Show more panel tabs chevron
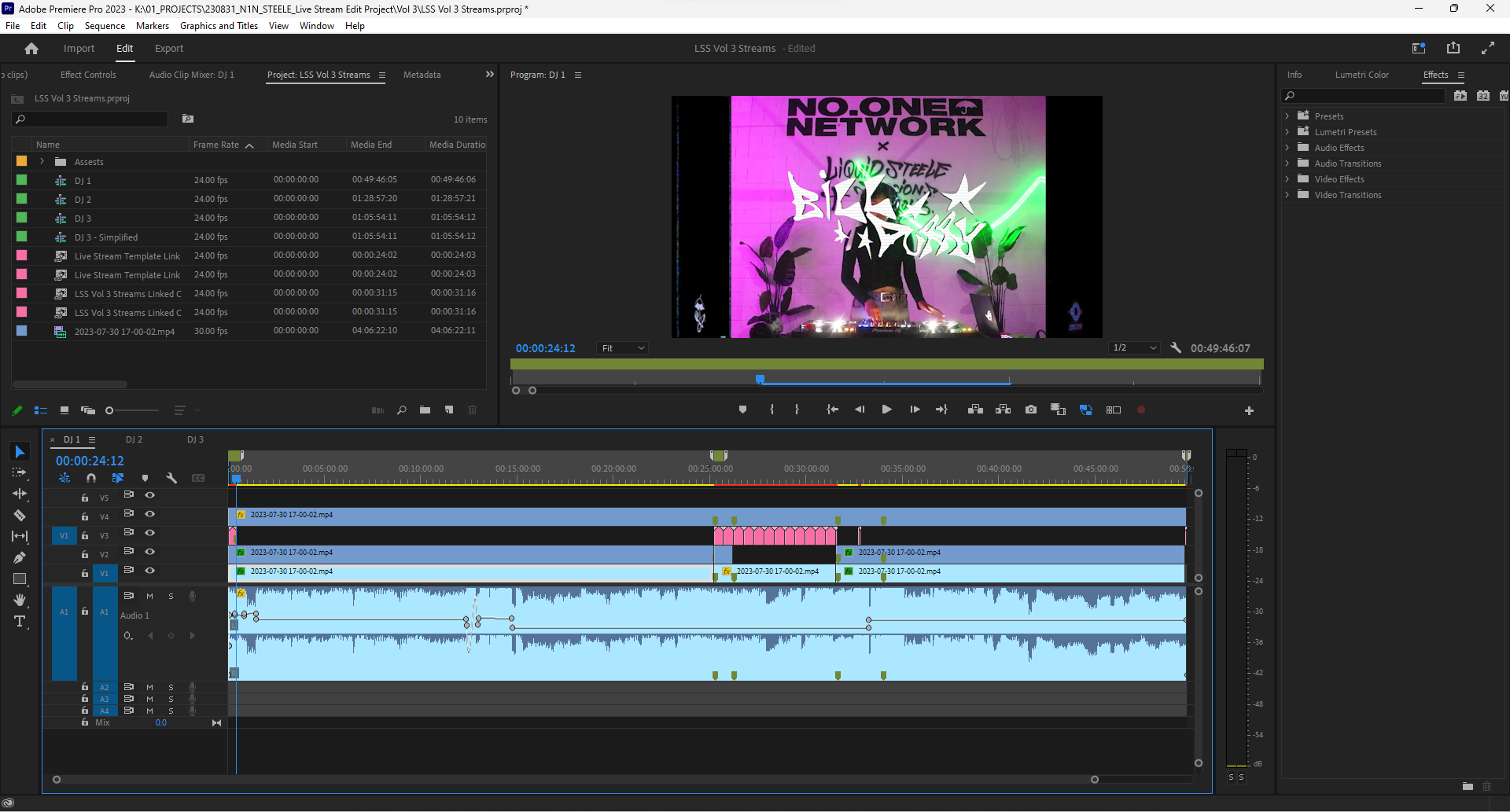Image resolution: width=1510 pixels, height=812 pixels. [490, 74]
